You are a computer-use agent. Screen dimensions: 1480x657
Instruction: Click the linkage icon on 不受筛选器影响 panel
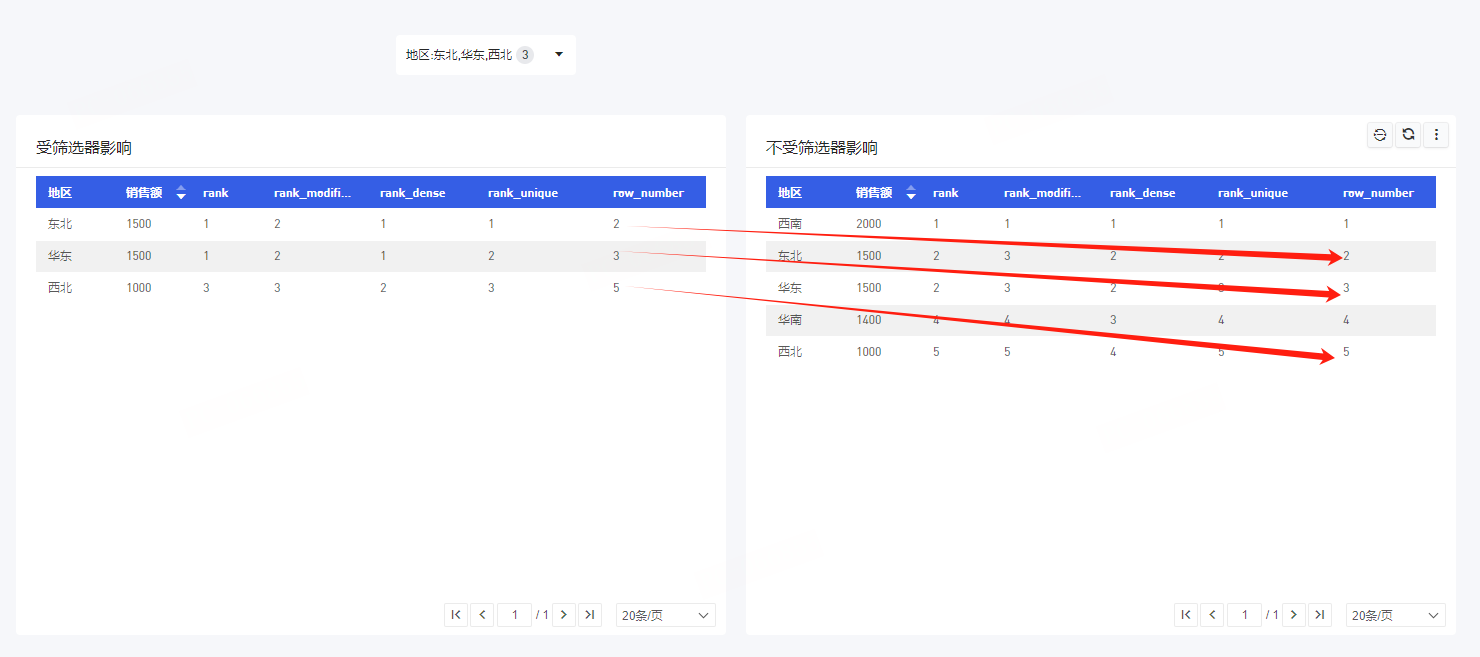click(1380, 135)
